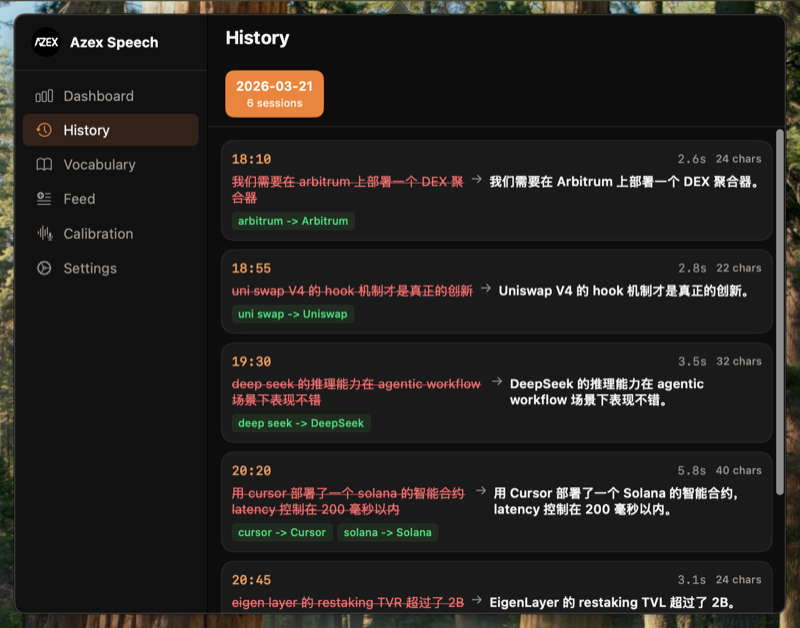Image resolution: width=800 pixels, height=628 pixels.
Task: Click the 3.1s duration label
Action: (691, 580)
